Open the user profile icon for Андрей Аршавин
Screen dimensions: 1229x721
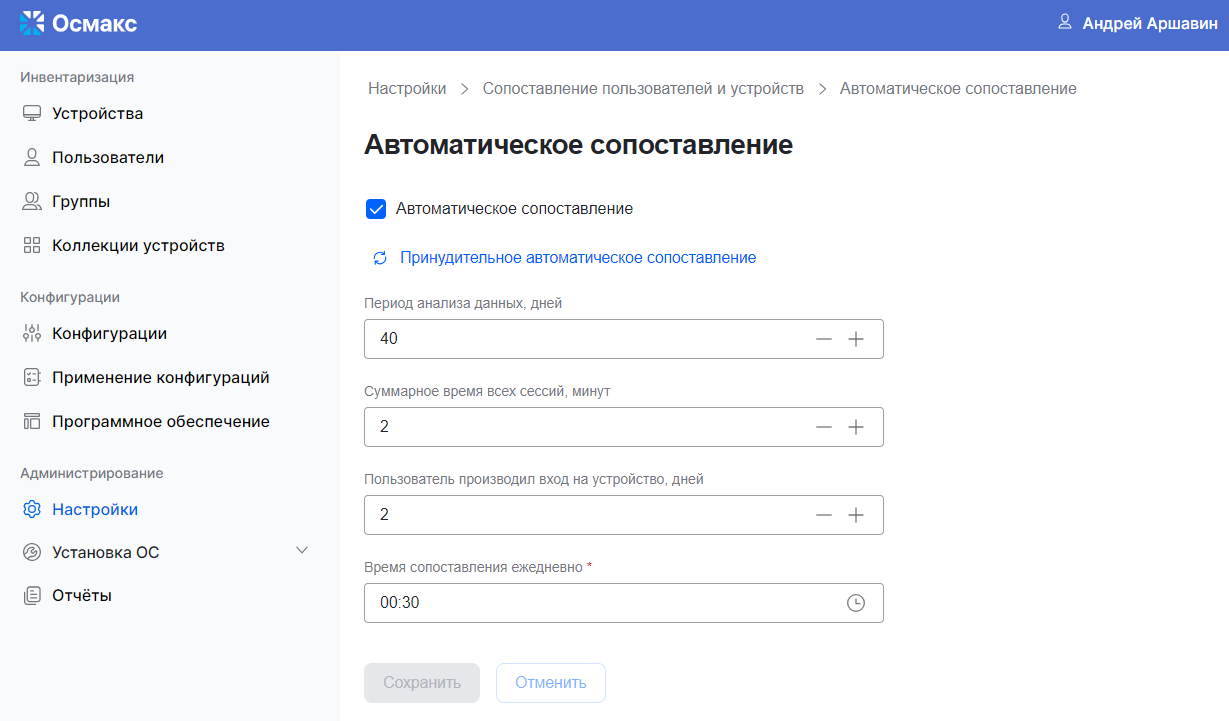1065,22
